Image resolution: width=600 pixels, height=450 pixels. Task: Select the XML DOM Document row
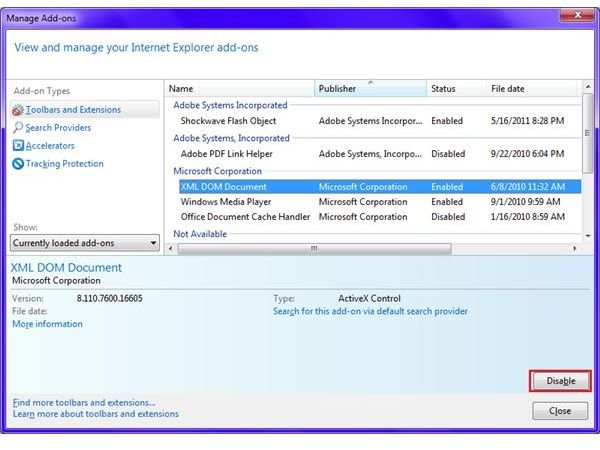click(x=380, y=187)
